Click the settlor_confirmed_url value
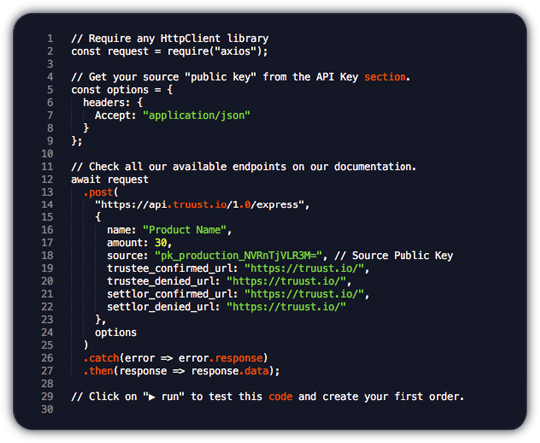Image resolution: width=540 pixels, height=443 pixels. (x=304, y=294)
